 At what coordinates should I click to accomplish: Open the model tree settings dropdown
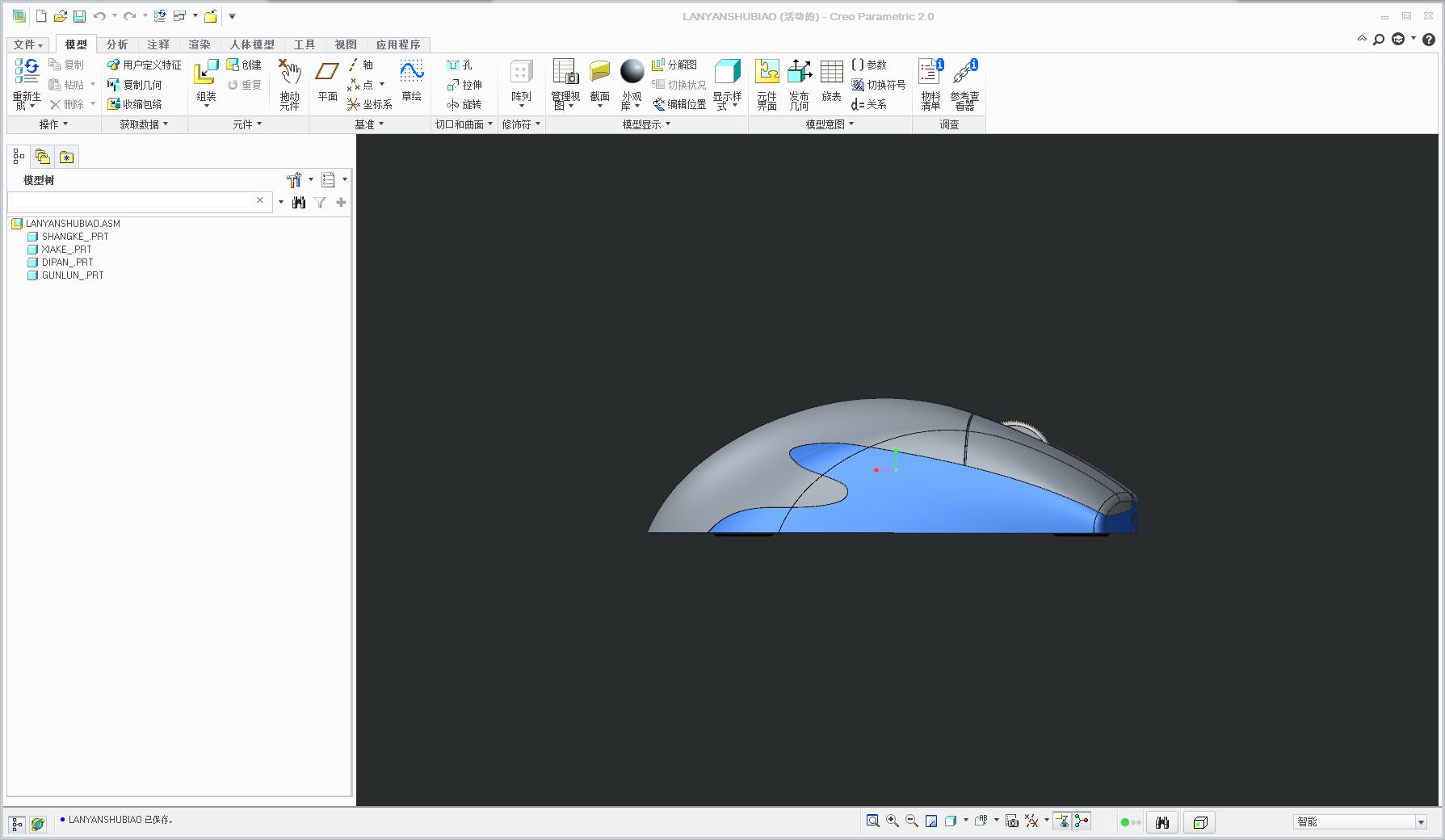click(299, 179)
